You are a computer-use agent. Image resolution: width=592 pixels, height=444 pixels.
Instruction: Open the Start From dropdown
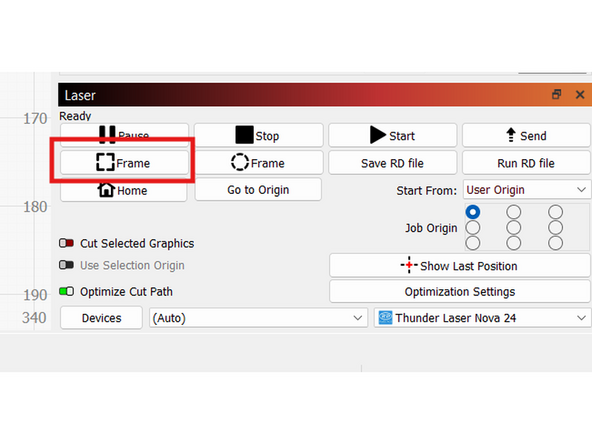pos(526,190)
